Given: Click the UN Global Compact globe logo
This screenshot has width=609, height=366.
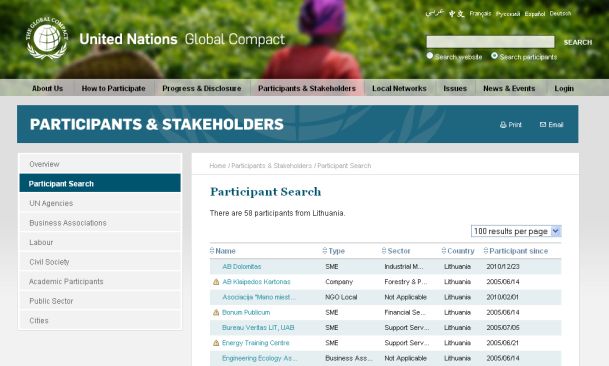Looking at the screenshot, I should [x=47, y=38].
